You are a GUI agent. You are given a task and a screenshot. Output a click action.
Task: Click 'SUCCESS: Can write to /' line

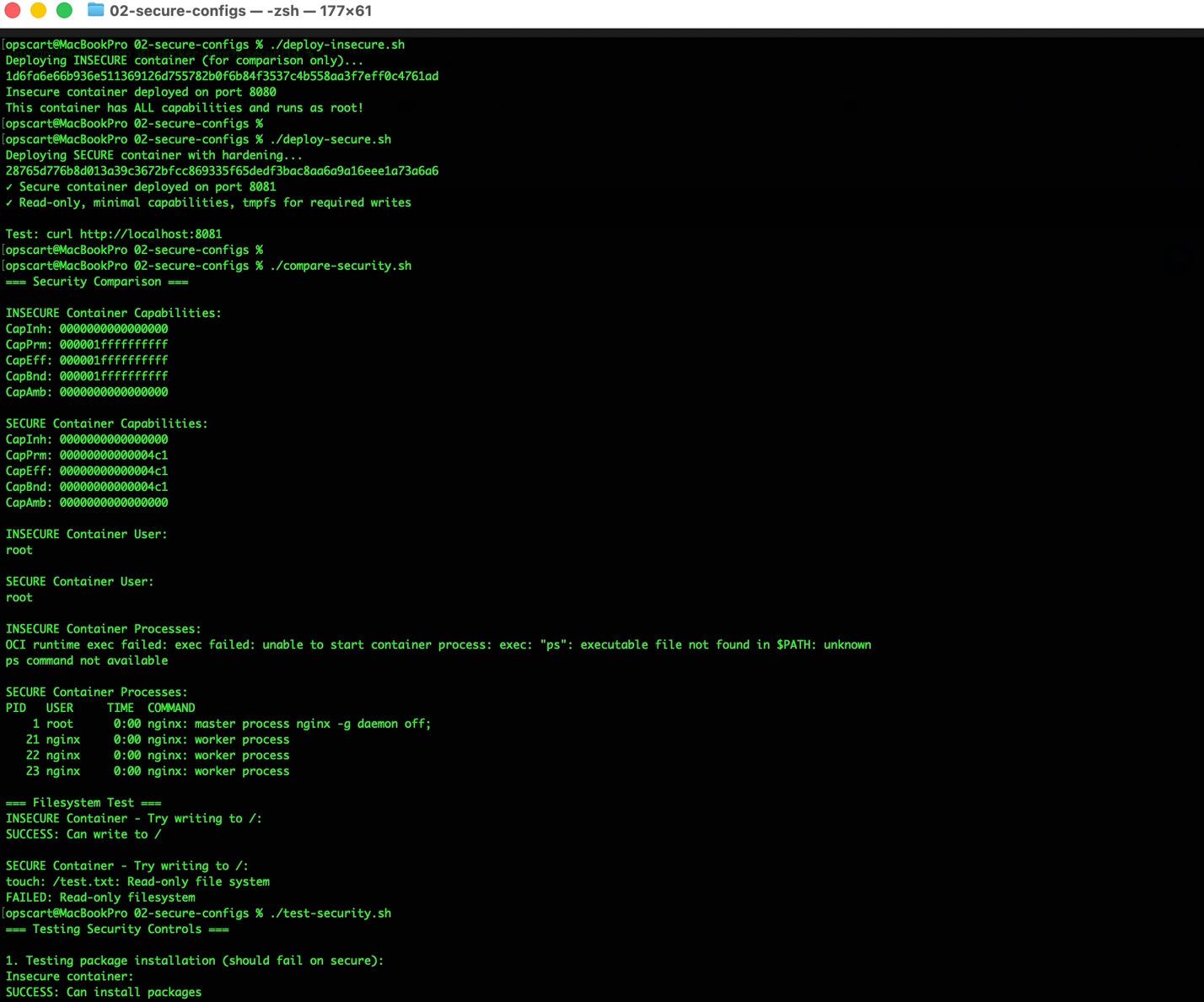coord(83,835)
